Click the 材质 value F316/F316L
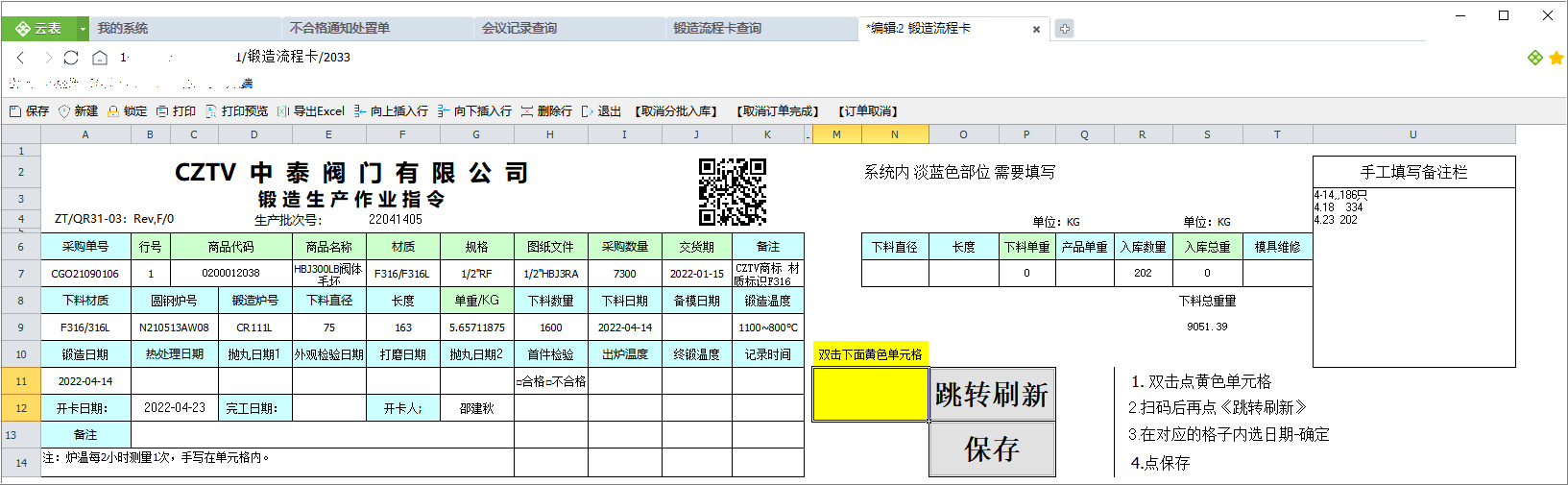The height and width of the screenshot is (485, 1568). click(x=403, y=274)
